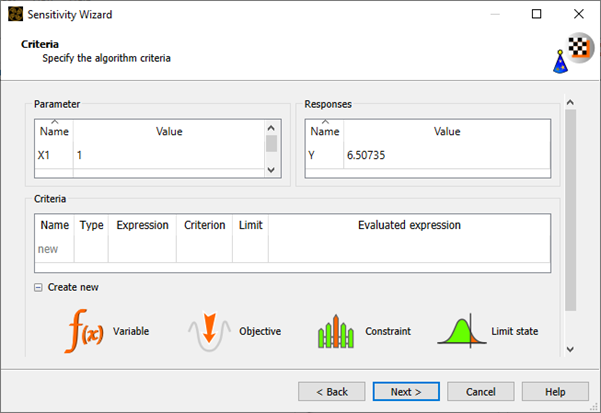601x413 pixels.
Task: Click the Variable label text
Action: 131,331
